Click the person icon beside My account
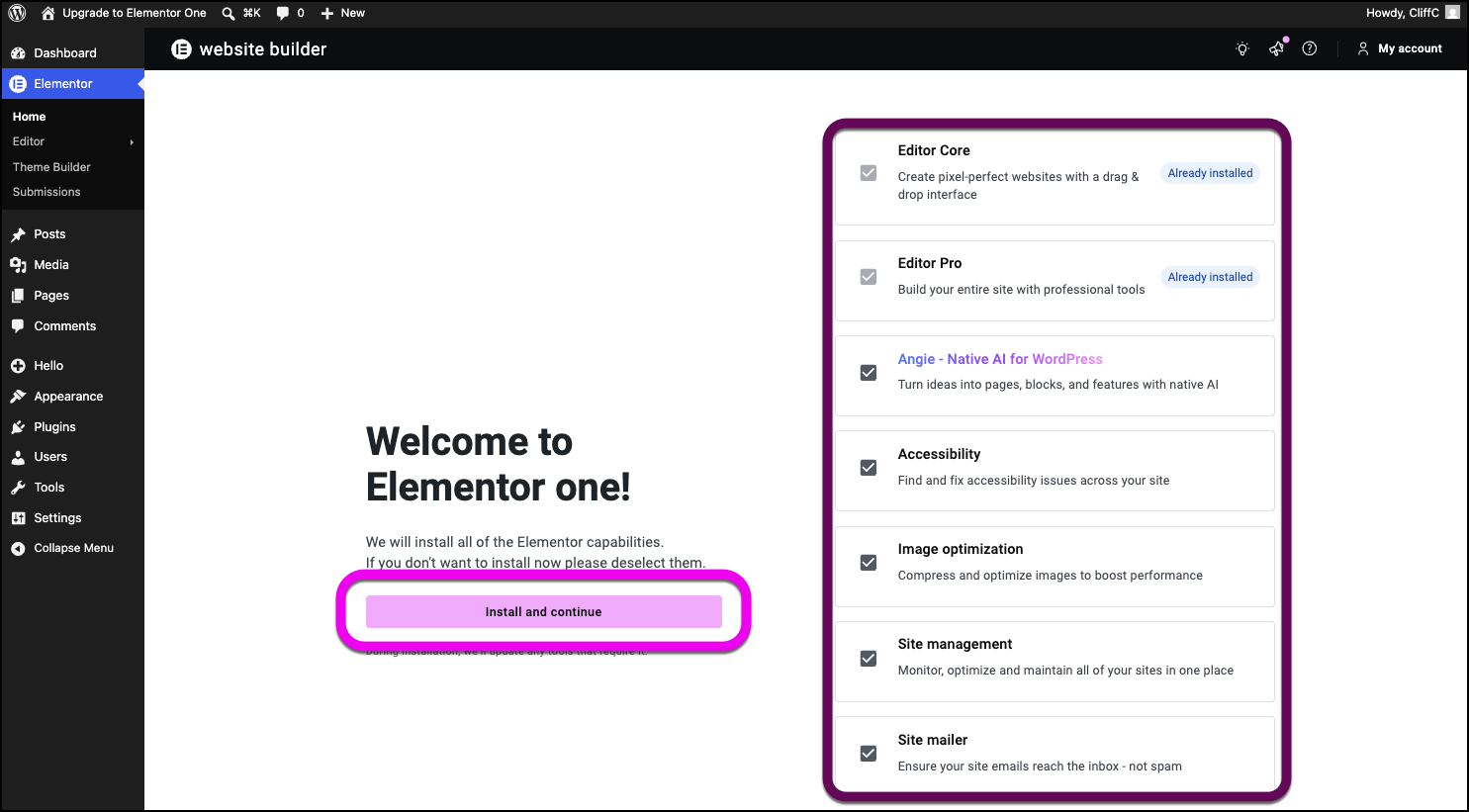The width and height of the screenshot is (1469, 812). click(x=1363, y=48)
